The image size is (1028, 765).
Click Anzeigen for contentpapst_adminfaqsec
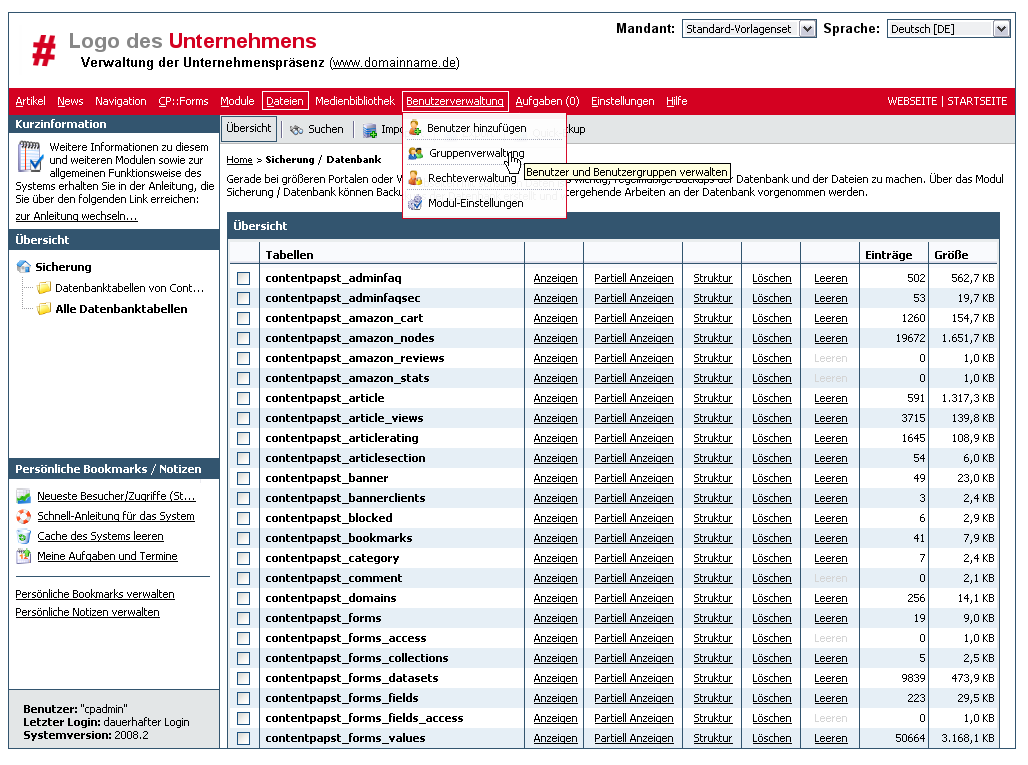[x=555, y=298]
